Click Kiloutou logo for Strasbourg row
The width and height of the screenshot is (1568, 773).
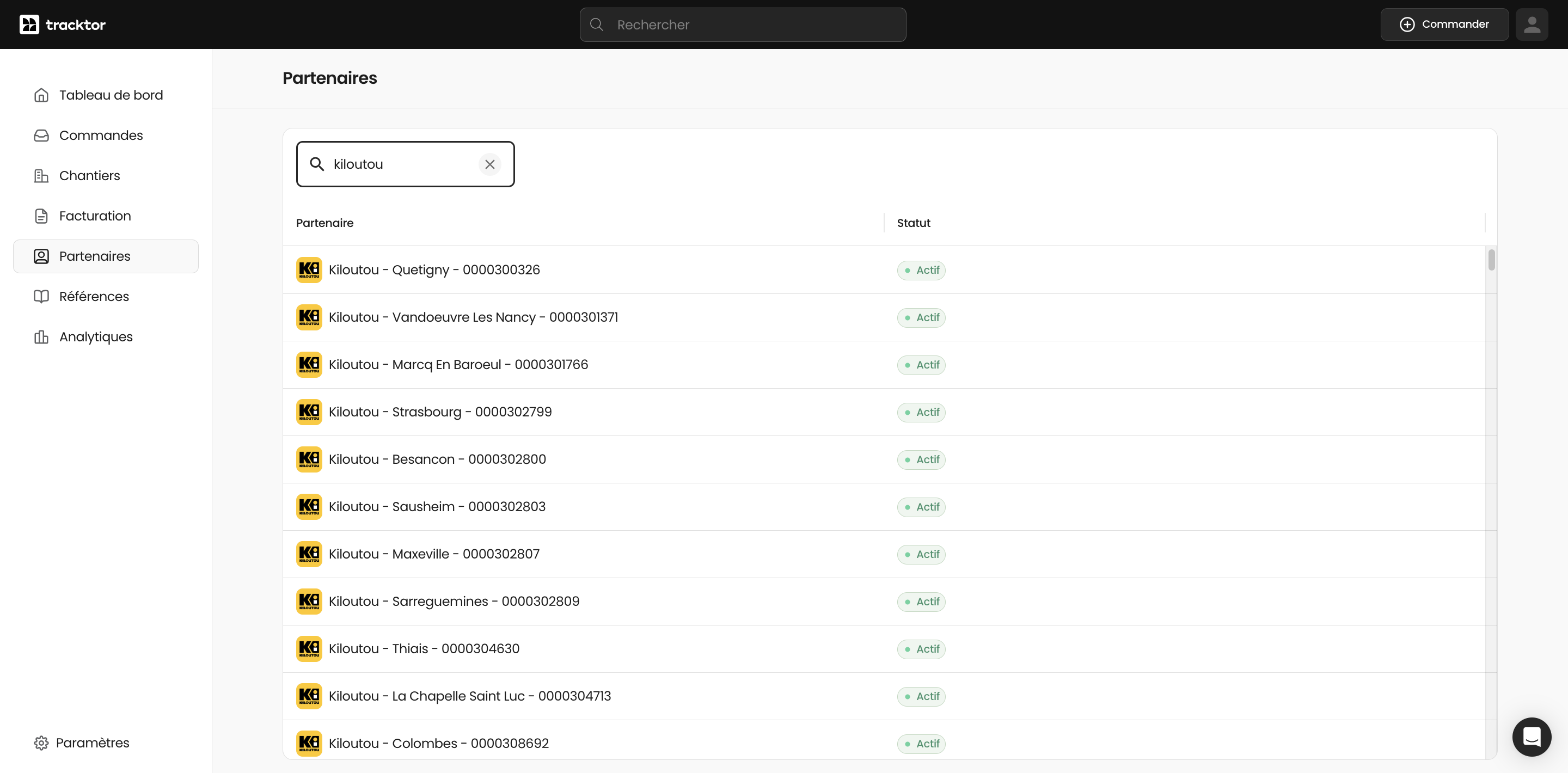(x=309, y=412)
